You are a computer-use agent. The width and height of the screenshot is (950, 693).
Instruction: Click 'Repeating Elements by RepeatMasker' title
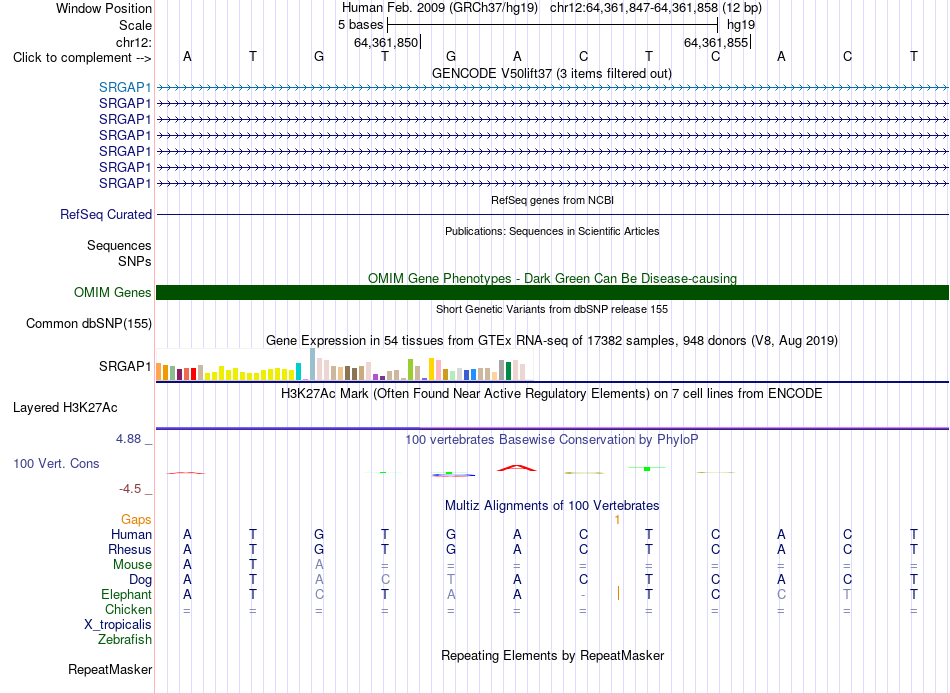(x=552, y=655)
